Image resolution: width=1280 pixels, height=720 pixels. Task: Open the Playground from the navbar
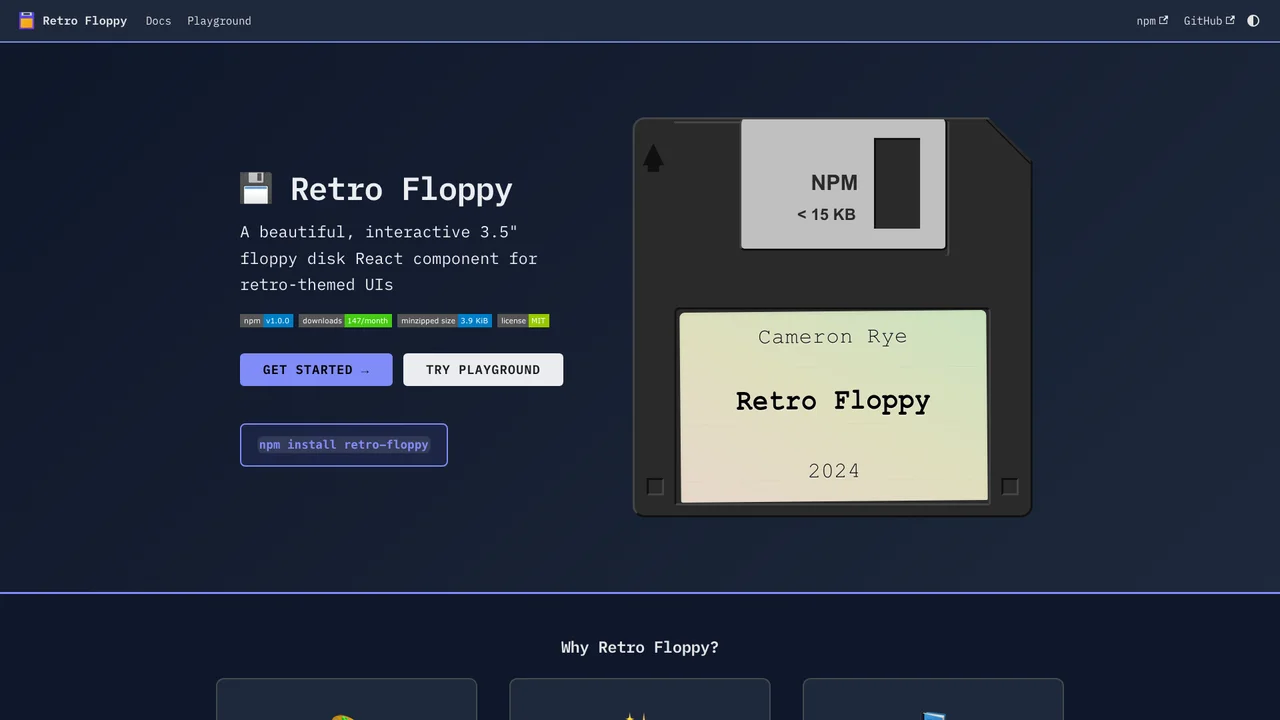[219, 20]
